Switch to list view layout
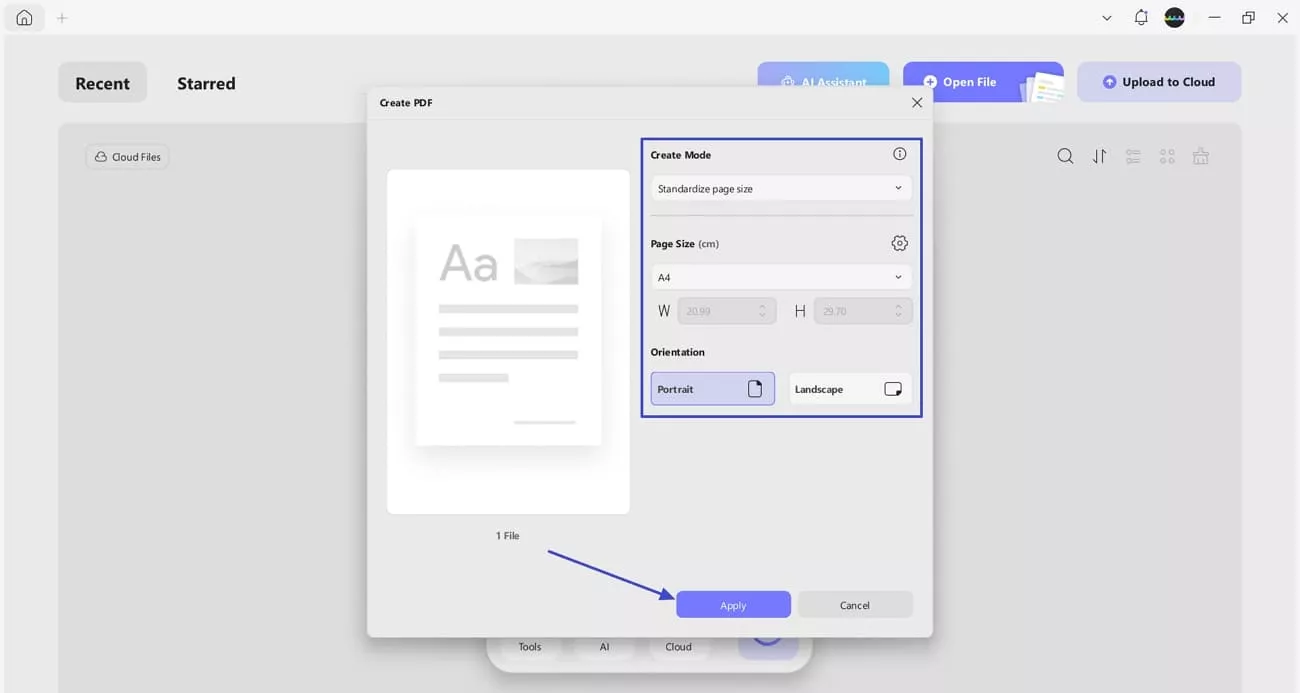Viewport: 1300px width, 693px height. pos(1132,156)
